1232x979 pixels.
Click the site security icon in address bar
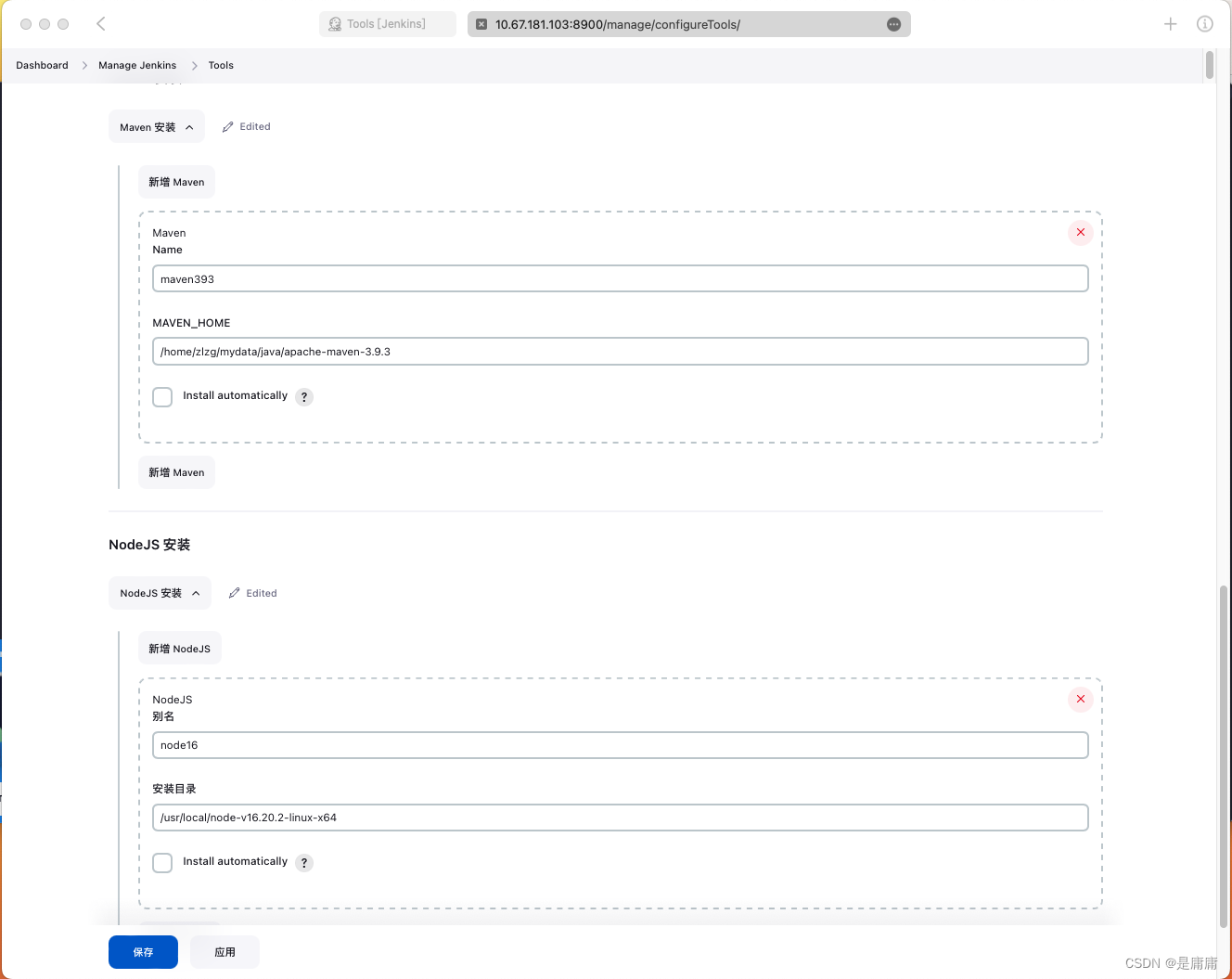click(481, 24)
